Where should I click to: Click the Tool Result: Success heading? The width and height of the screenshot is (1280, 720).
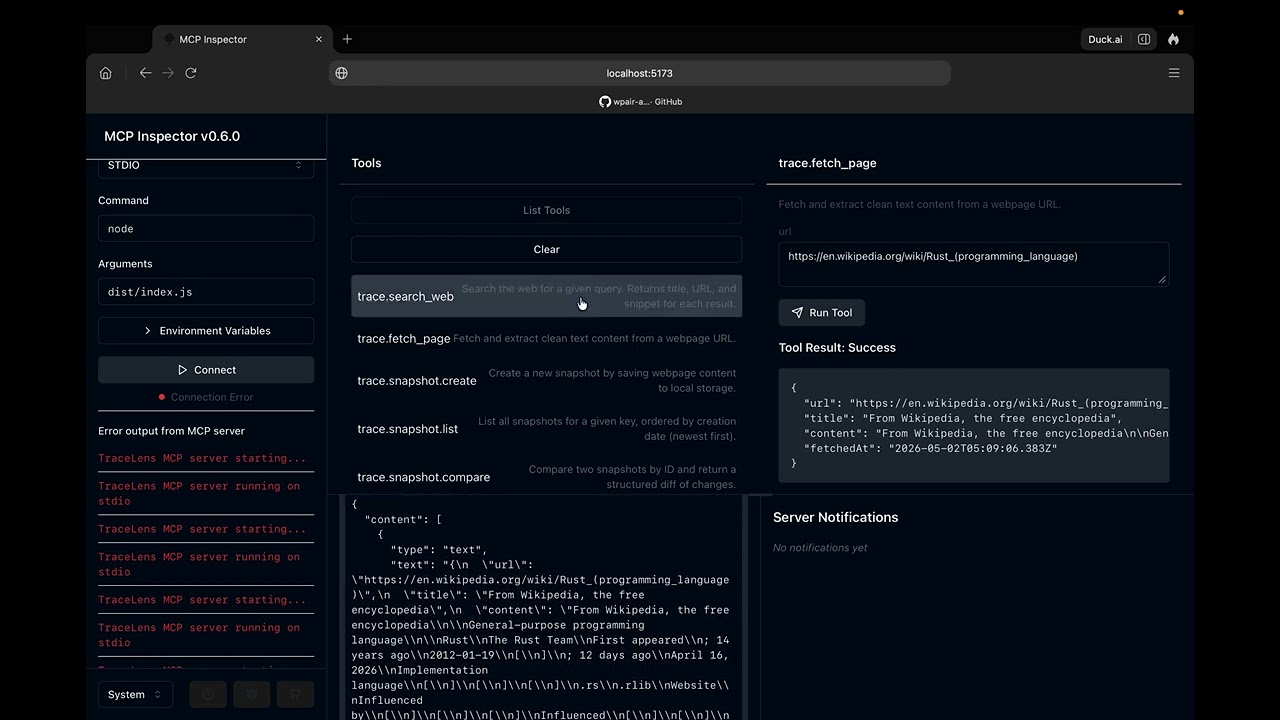[837, 348]
